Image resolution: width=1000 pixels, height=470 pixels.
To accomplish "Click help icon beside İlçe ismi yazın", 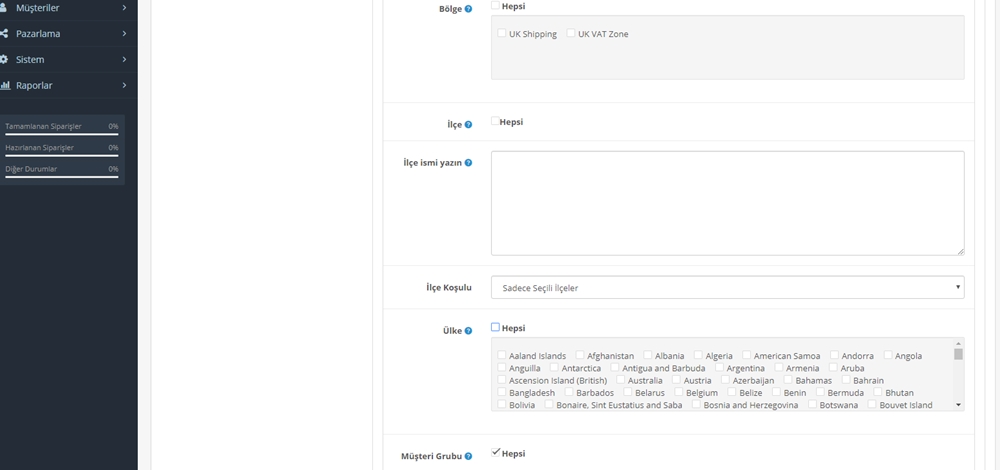I will coord(468,162).
